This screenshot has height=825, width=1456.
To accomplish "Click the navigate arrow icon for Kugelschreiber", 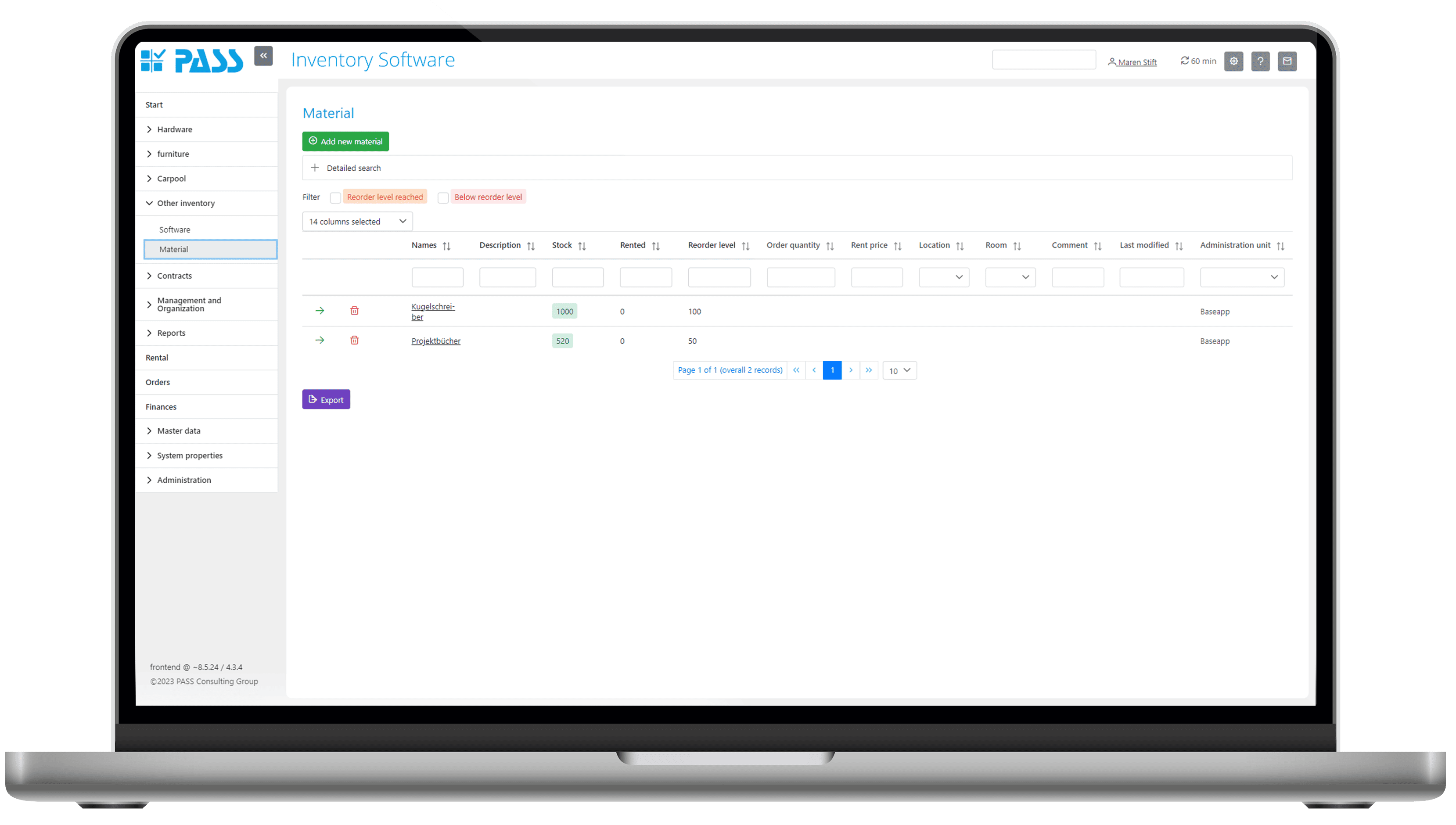I will pyautogui.click(x=319, y=310).
